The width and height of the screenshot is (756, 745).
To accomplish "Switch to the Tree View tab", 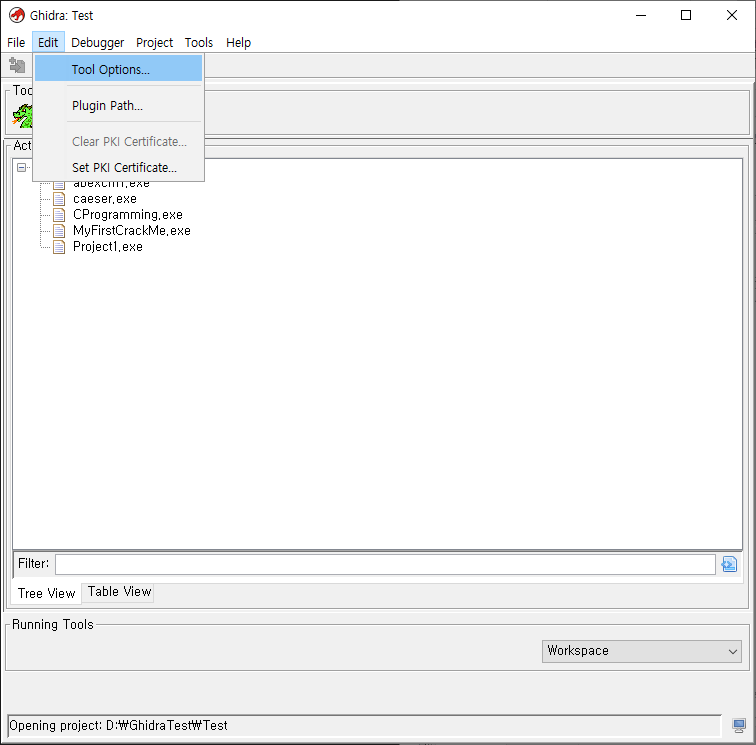I will [46, 593].
